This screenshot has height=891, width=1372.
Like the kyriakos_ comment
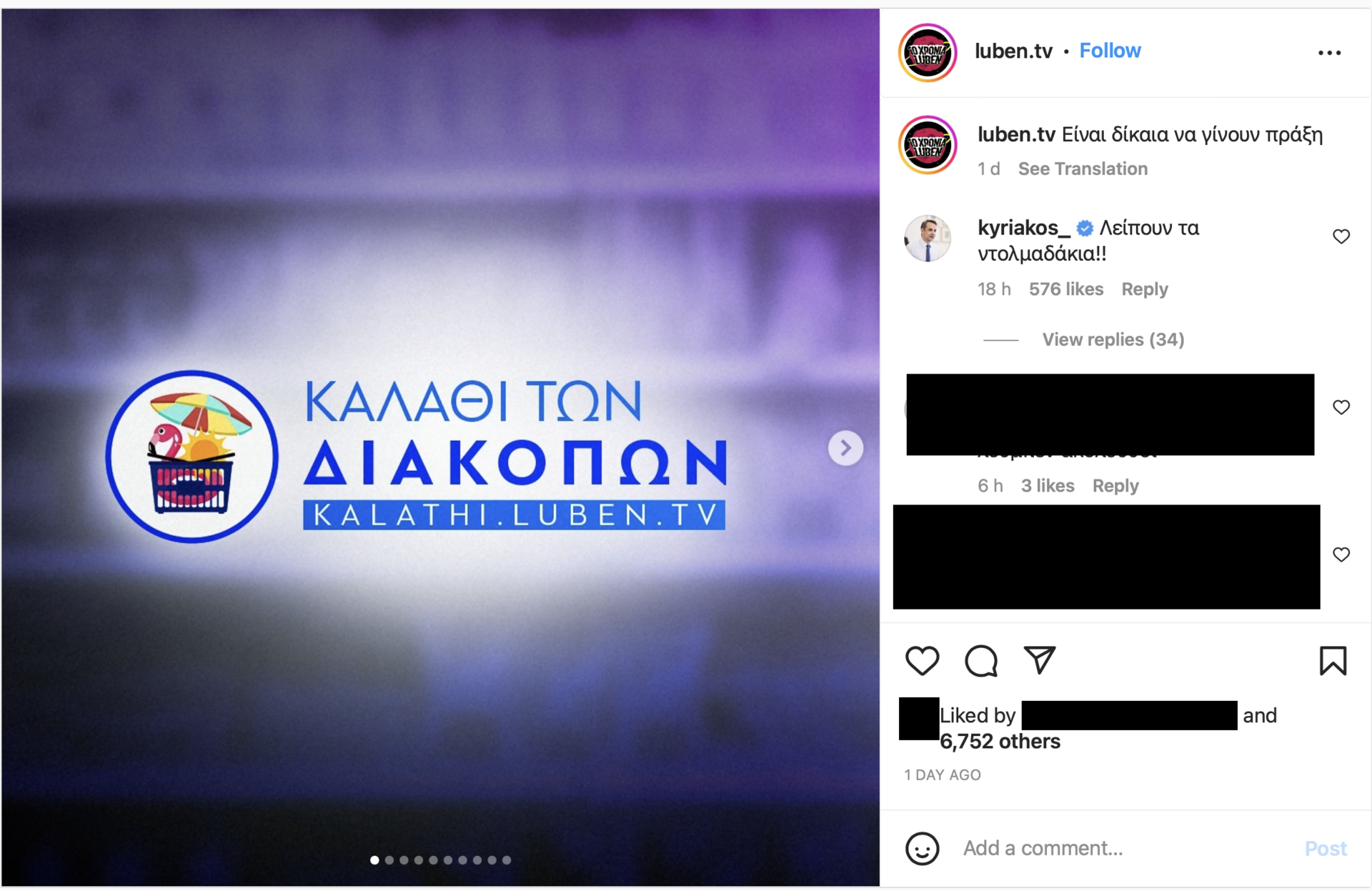pyautogui.click(x=1341, y=237)
